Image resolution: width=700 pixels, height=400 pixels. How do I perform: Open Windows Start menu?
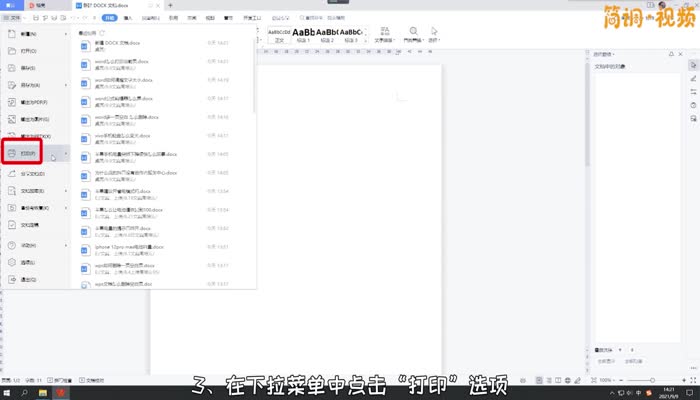(x=7, y=393)
